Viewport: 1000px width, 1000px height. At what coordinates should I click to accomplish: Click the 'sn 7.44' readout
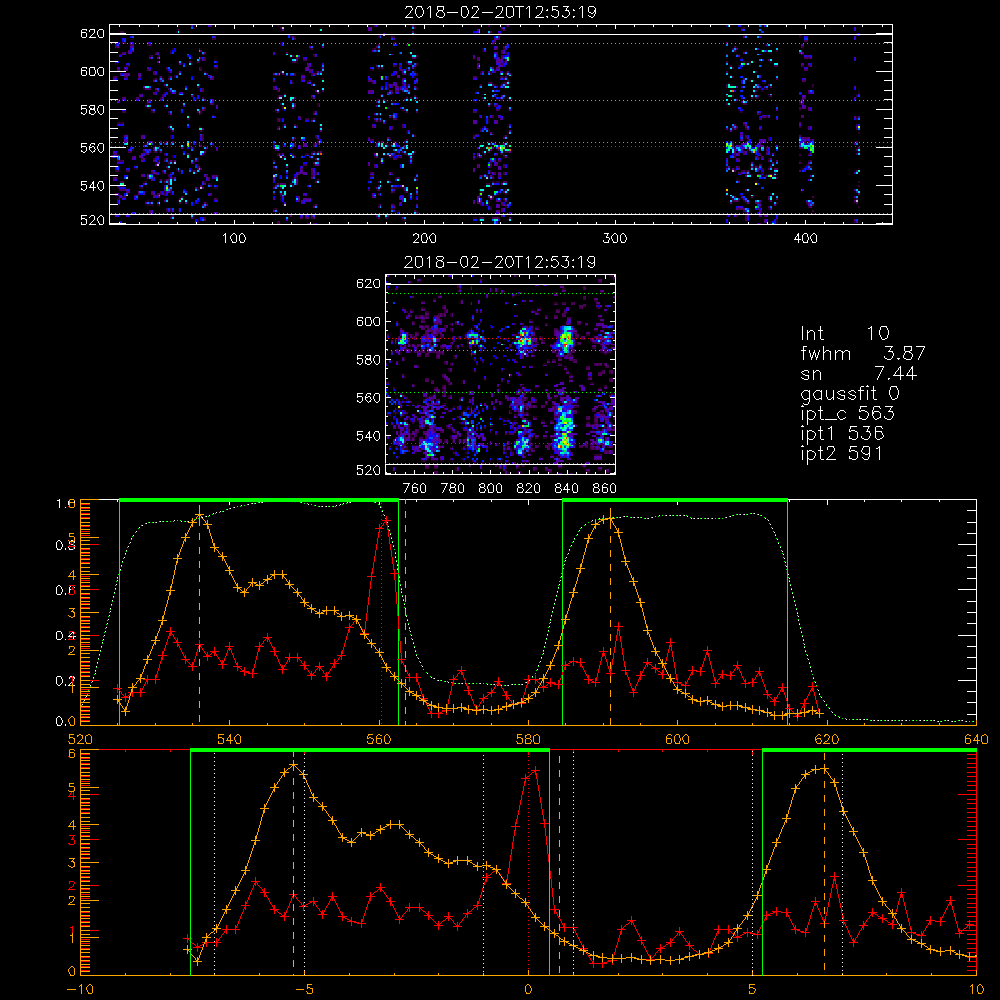(x=859, y=373)
